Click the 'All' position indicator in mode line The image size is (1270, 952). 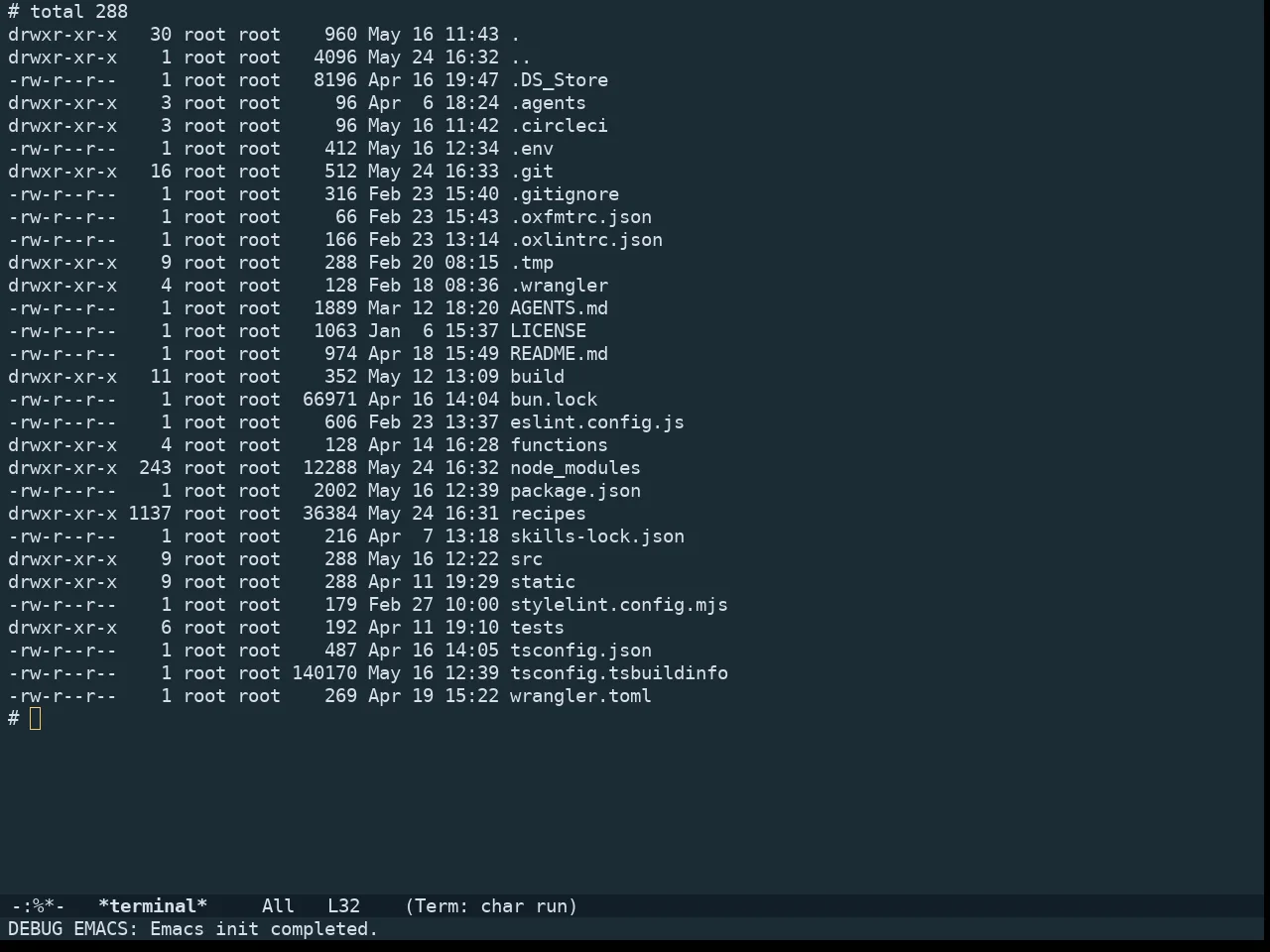[278, 906]
